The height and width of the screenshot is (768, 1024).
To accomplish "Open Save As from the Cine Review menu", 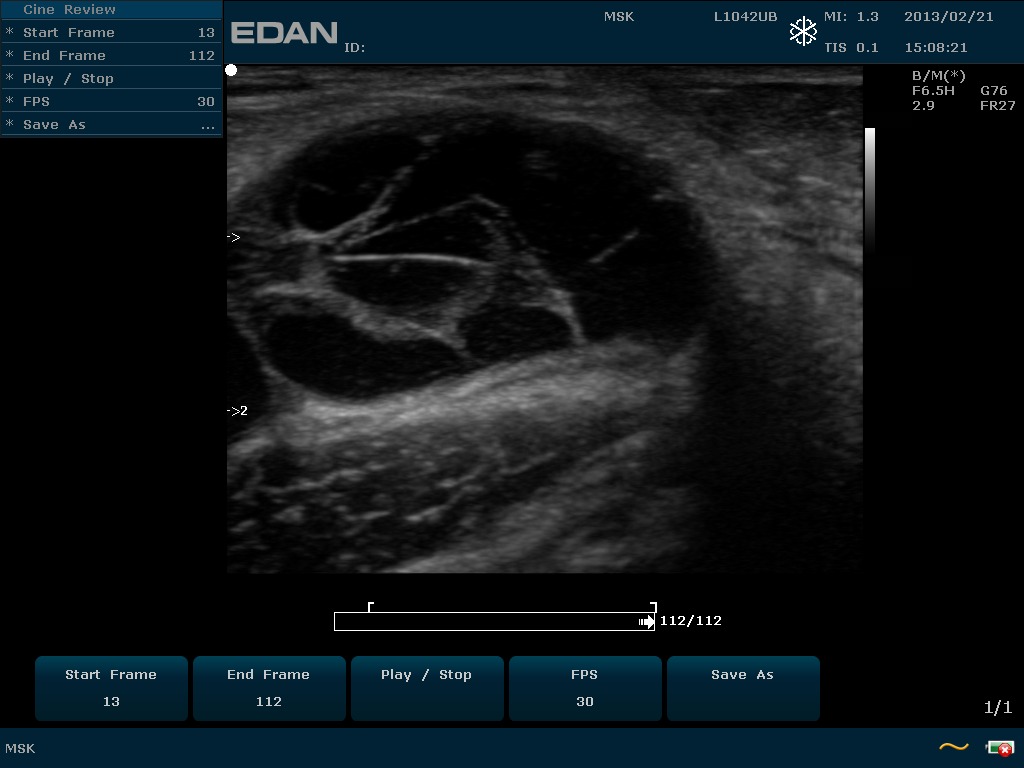I will click(111, 125).
